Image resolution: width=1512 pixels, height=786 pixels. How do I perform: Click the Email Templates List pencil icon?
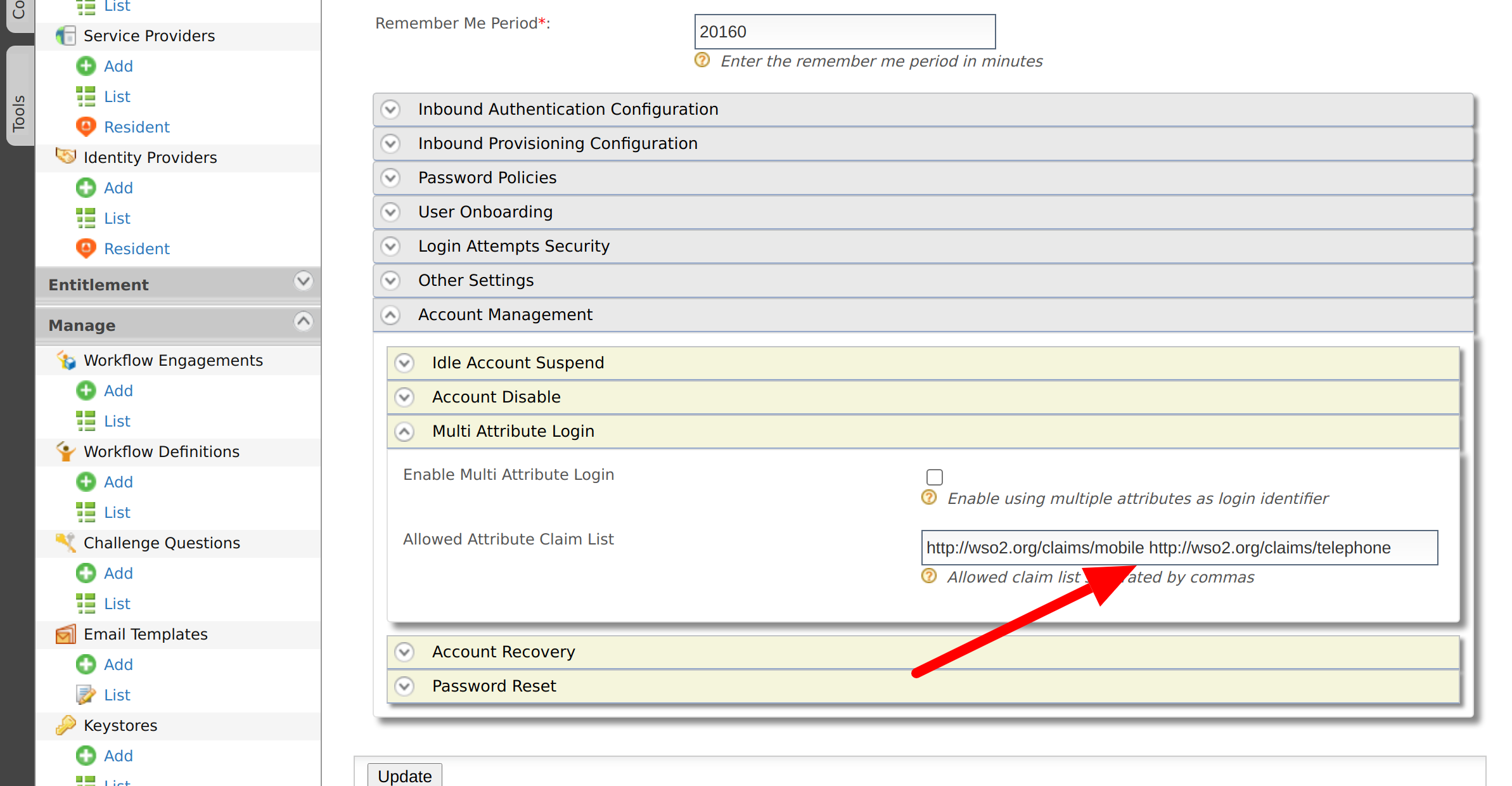86,695
